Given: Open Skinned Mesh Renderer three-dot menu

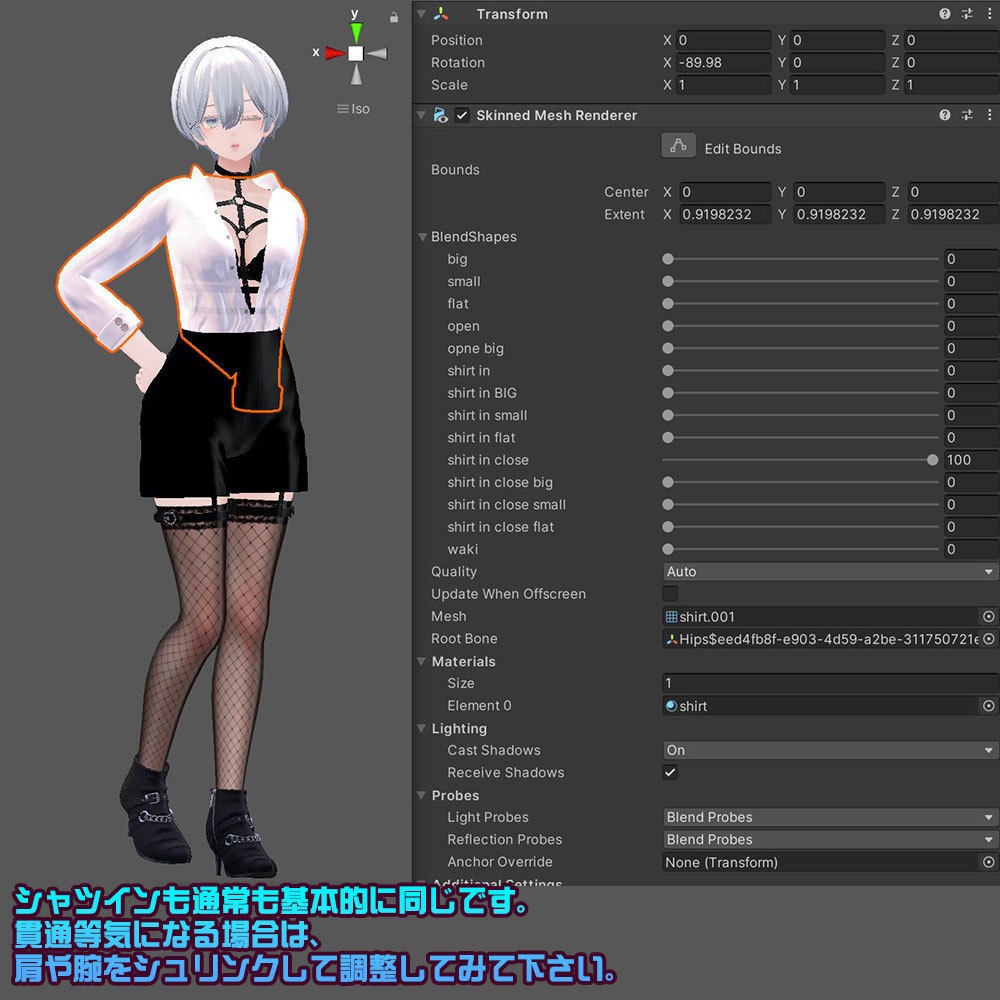Looking at the screenshot, I should [x=989, y=115].
